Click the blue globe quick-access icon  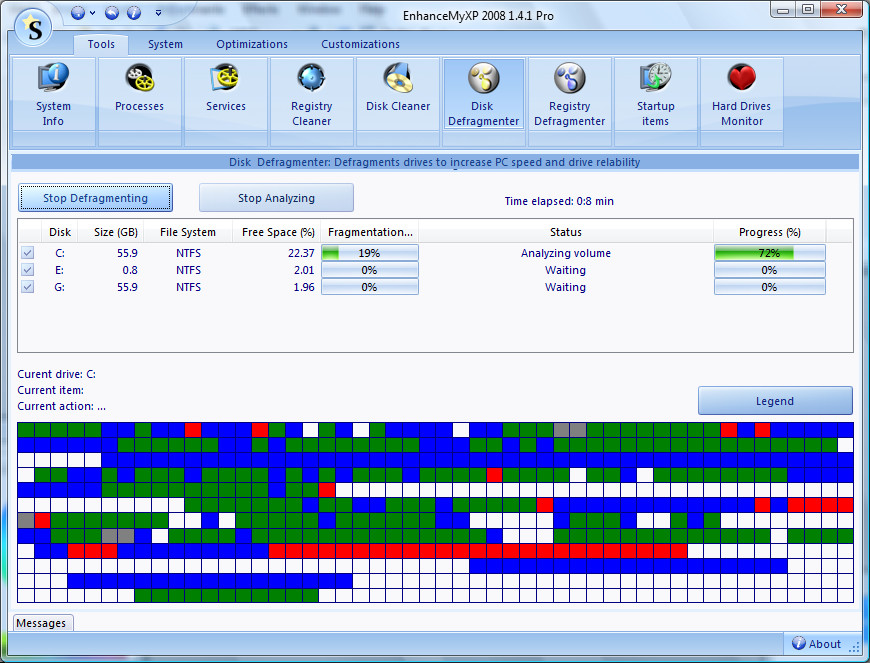(x=78, y=13)
